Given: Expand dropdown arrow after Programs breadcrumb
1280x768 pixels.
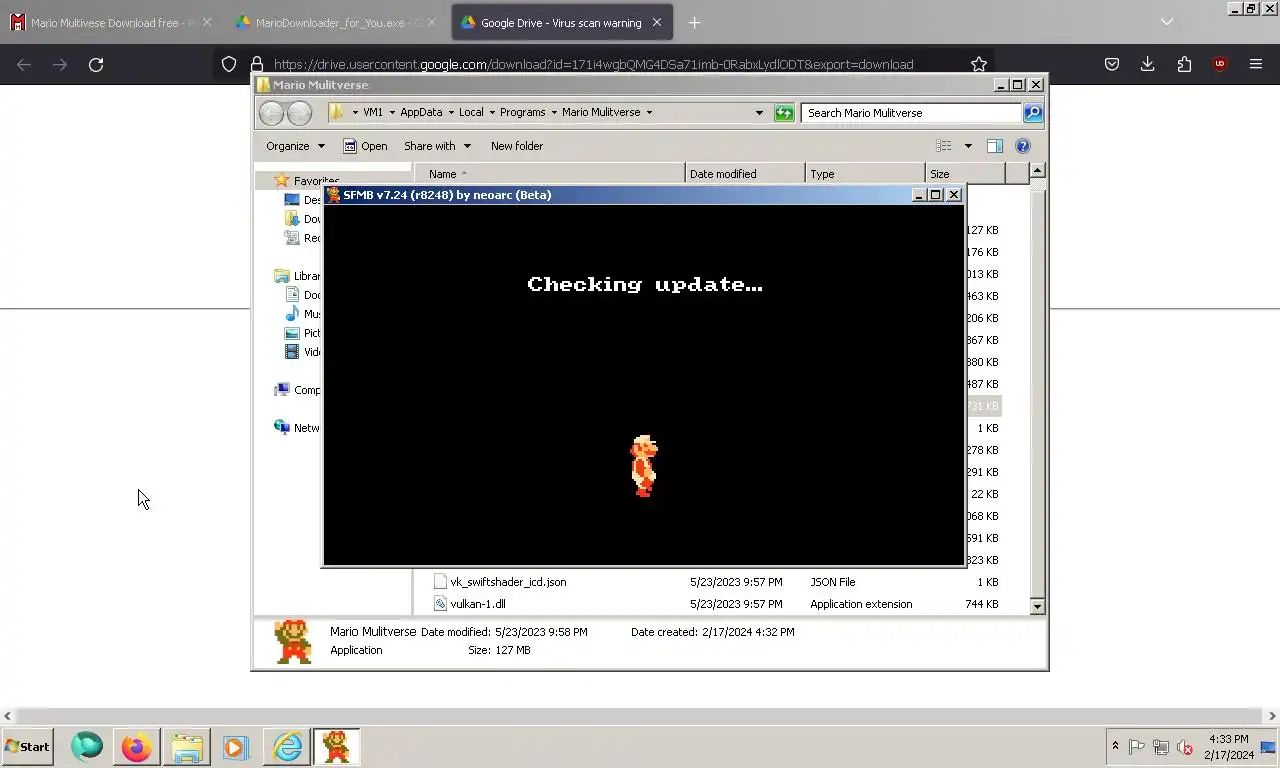Looking at the screenshot, I should click(x=554, y=112).
